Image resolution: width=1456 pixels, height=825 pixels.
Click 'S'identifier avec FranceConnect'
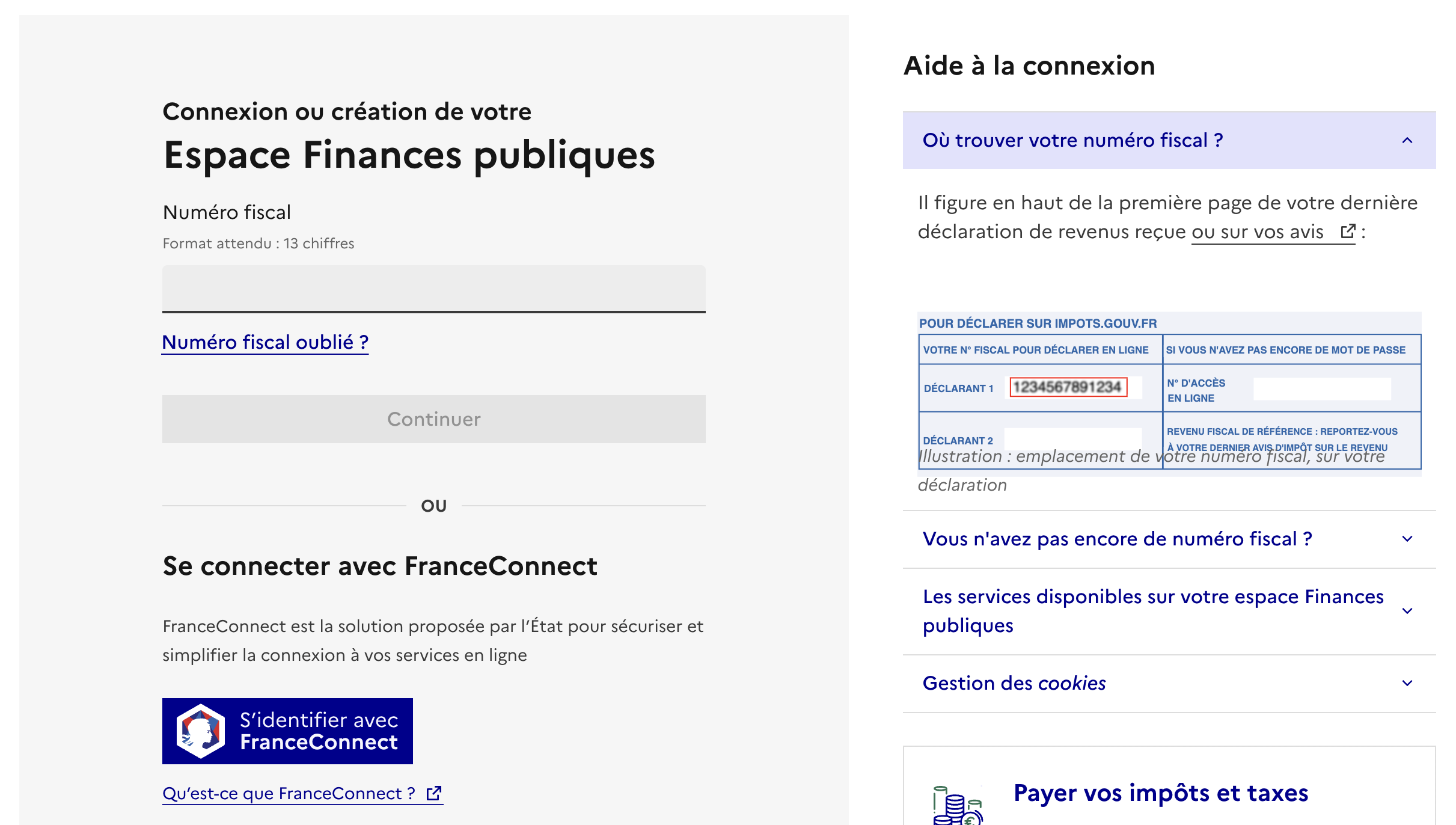click(287, 731)
